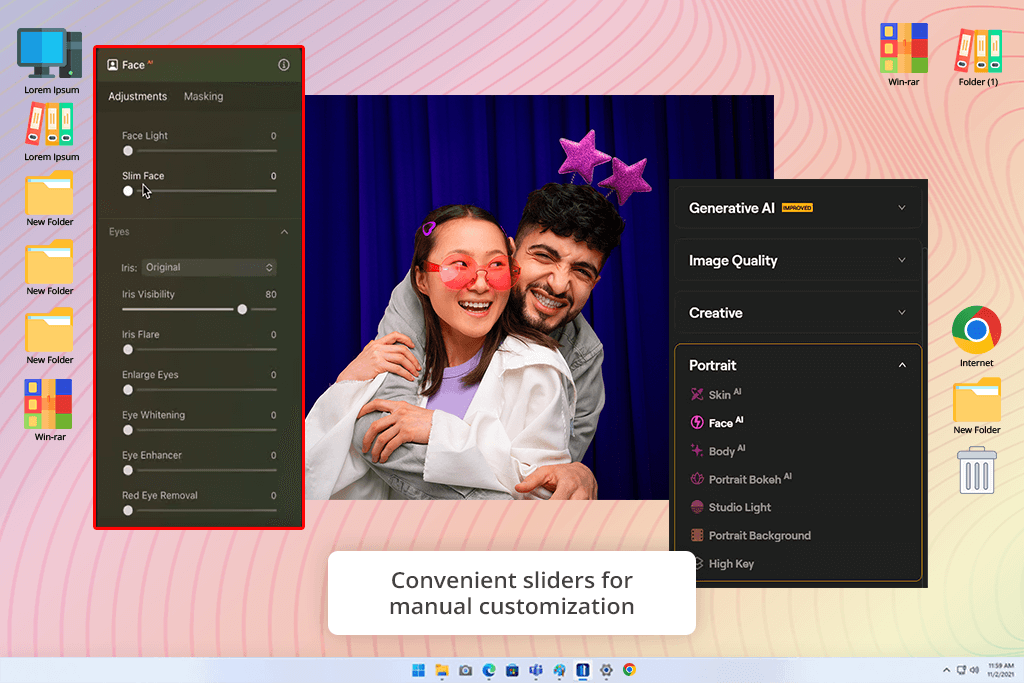
Task: Select the Face AI lightning icon
Action: click(x=697, y=422)
